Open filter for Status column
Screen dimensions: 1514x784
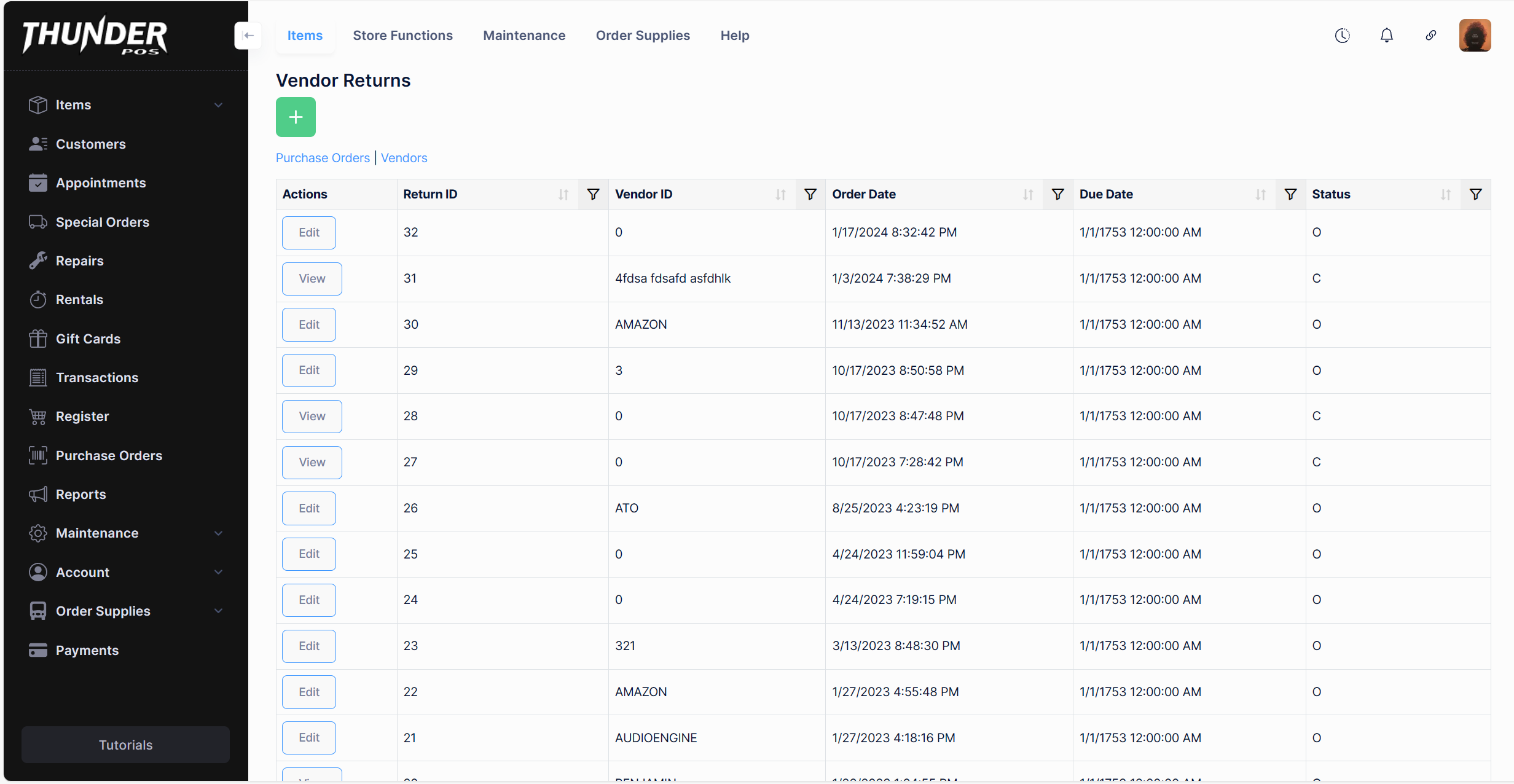coord(1475,194)
